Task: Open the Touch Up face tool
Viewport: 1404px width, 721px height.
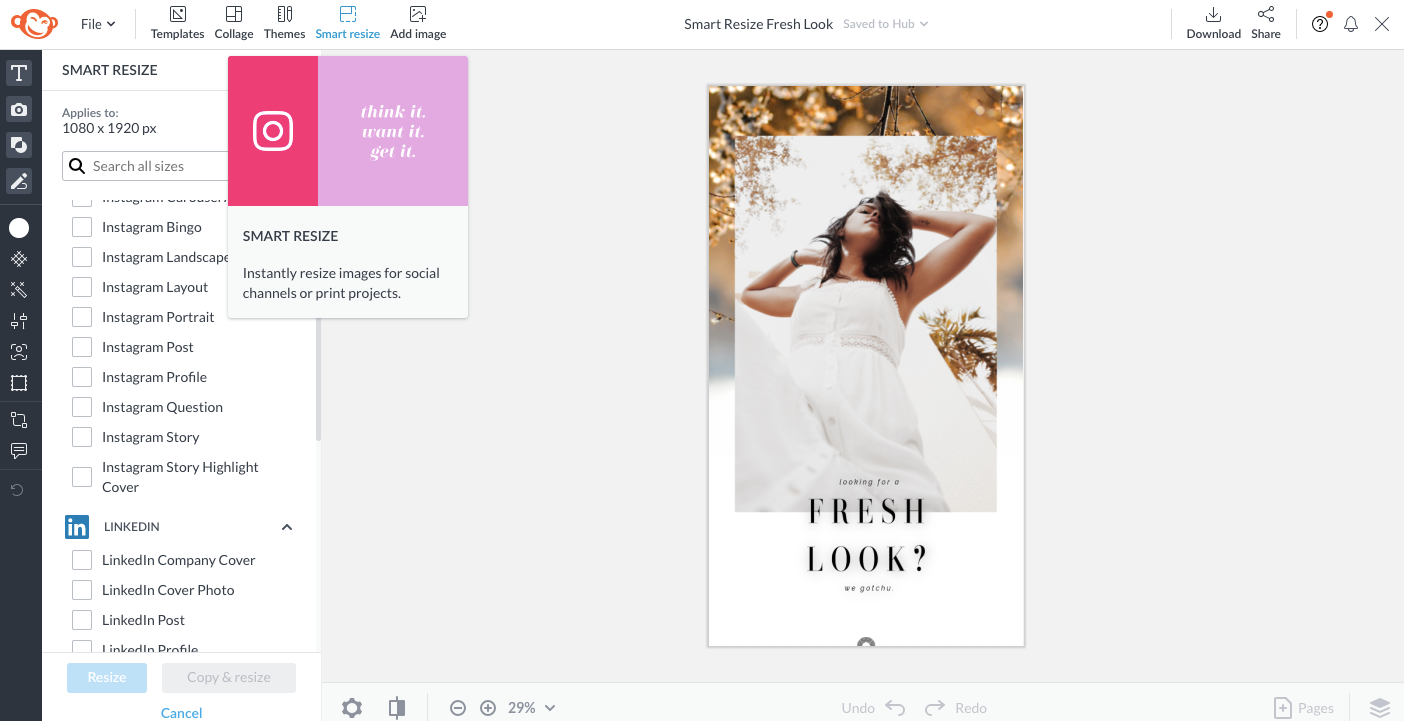Action: click(19, 352)
